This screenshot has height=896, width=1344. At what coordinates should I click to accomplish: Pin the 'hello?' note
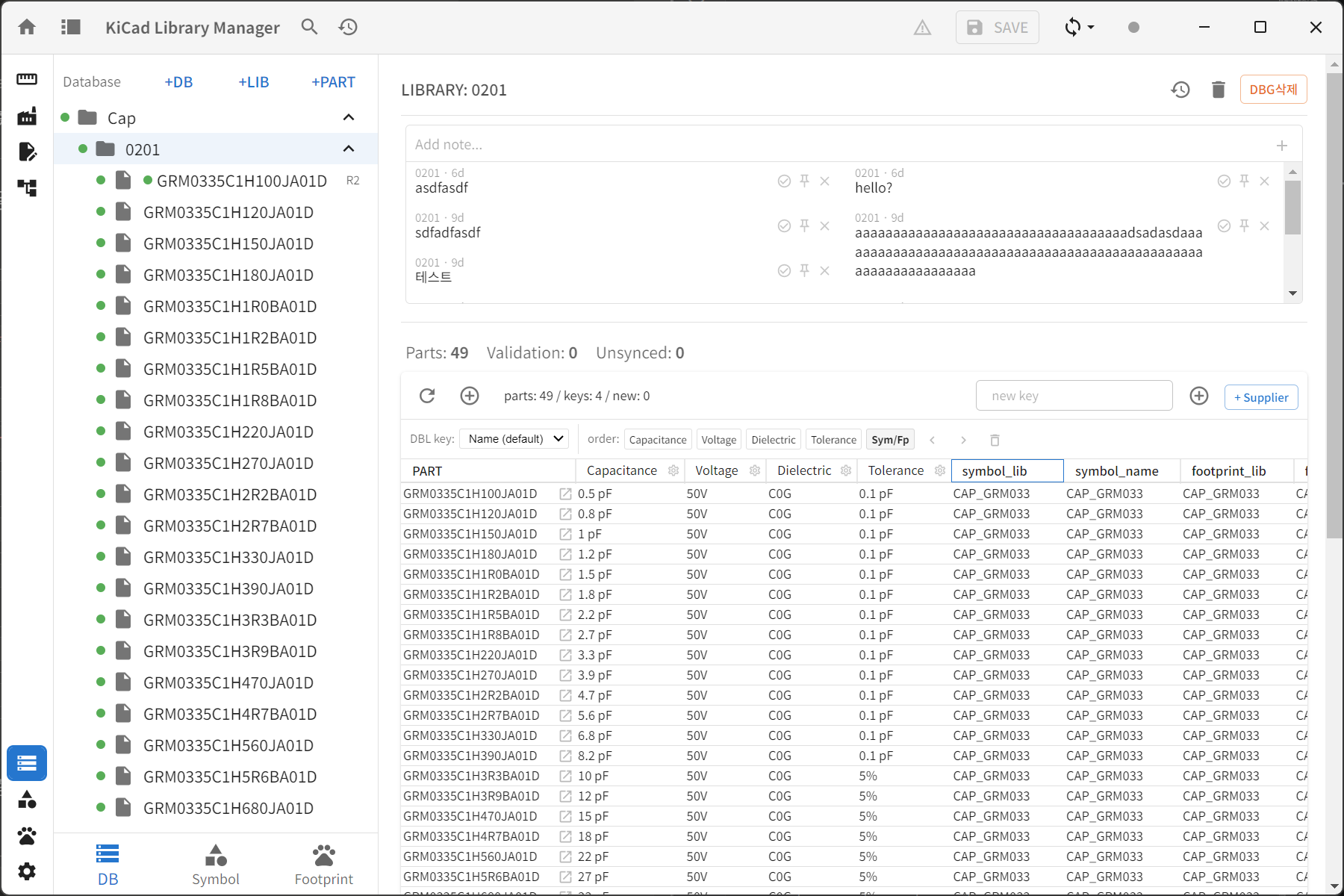tap(1244, 181)
